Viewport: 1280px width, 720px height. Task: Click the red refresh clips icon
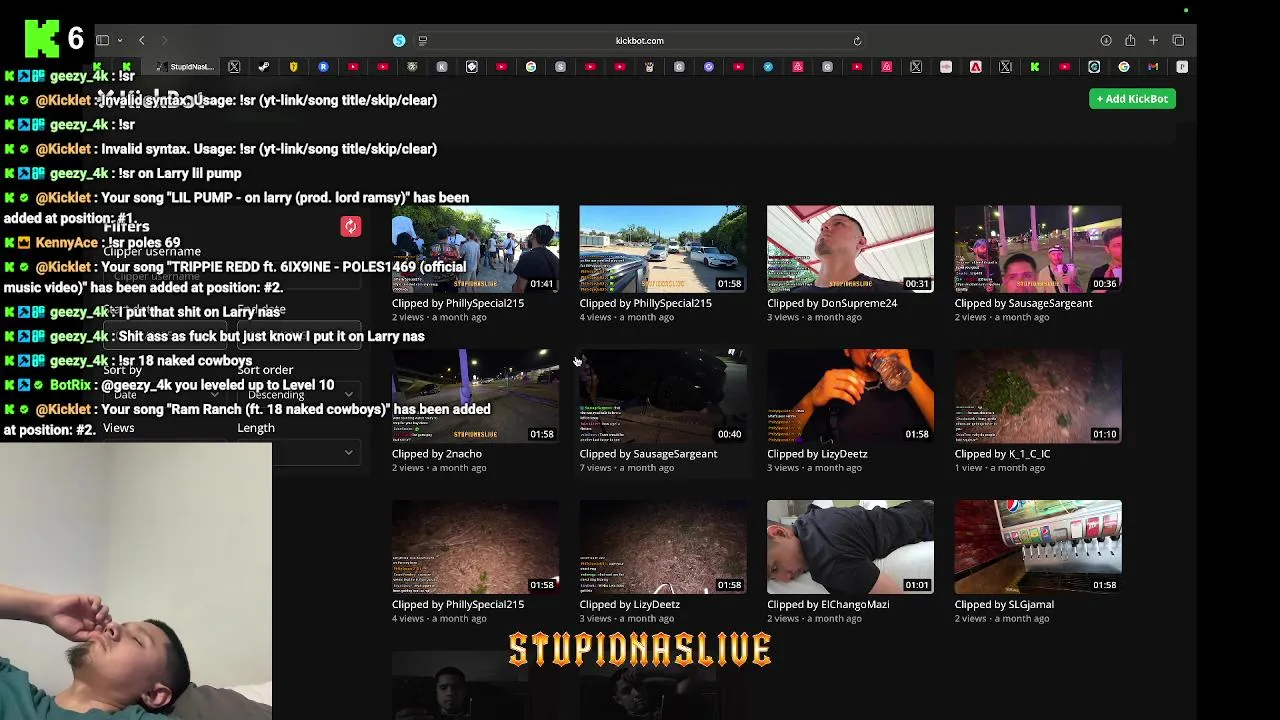click(350, 226)
